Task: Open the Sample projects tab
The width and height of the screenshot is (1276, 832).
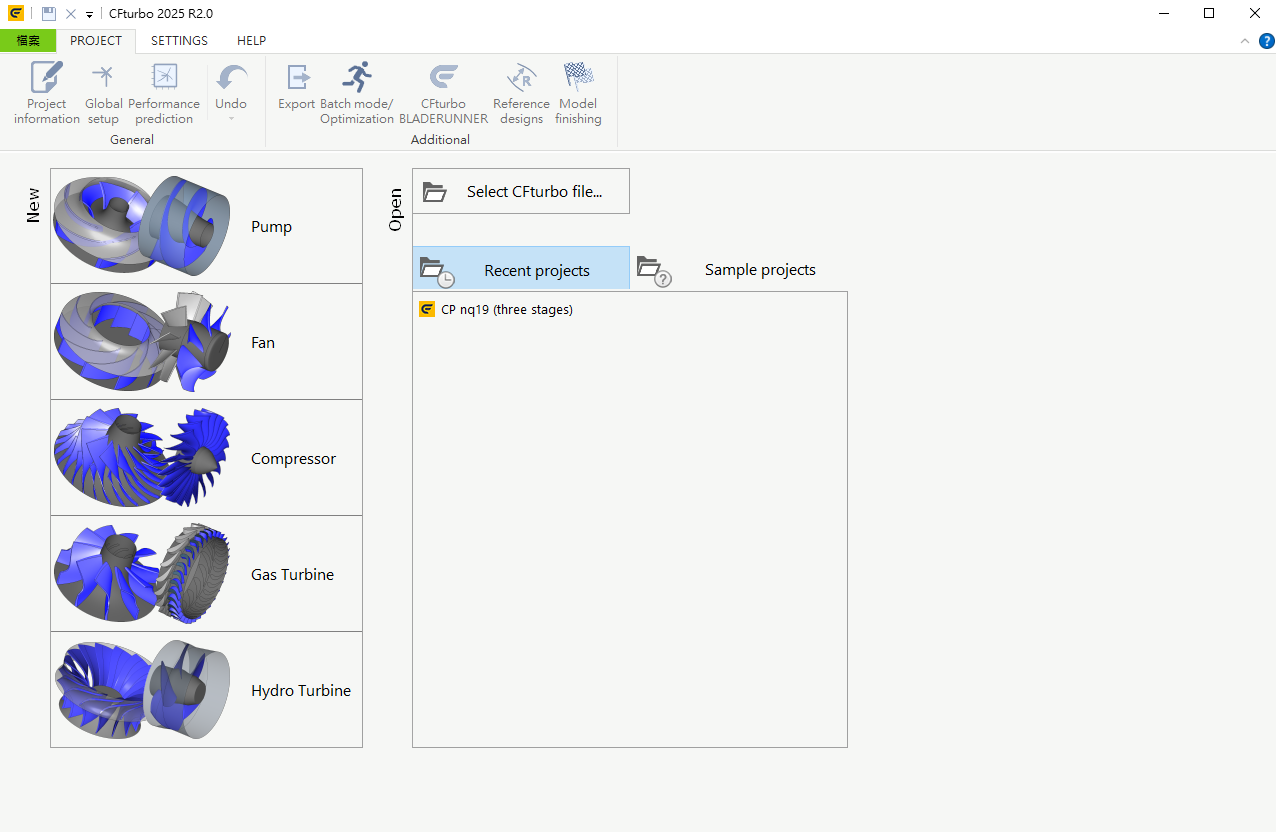Action: pyautogui.click(x=739, y=269)
